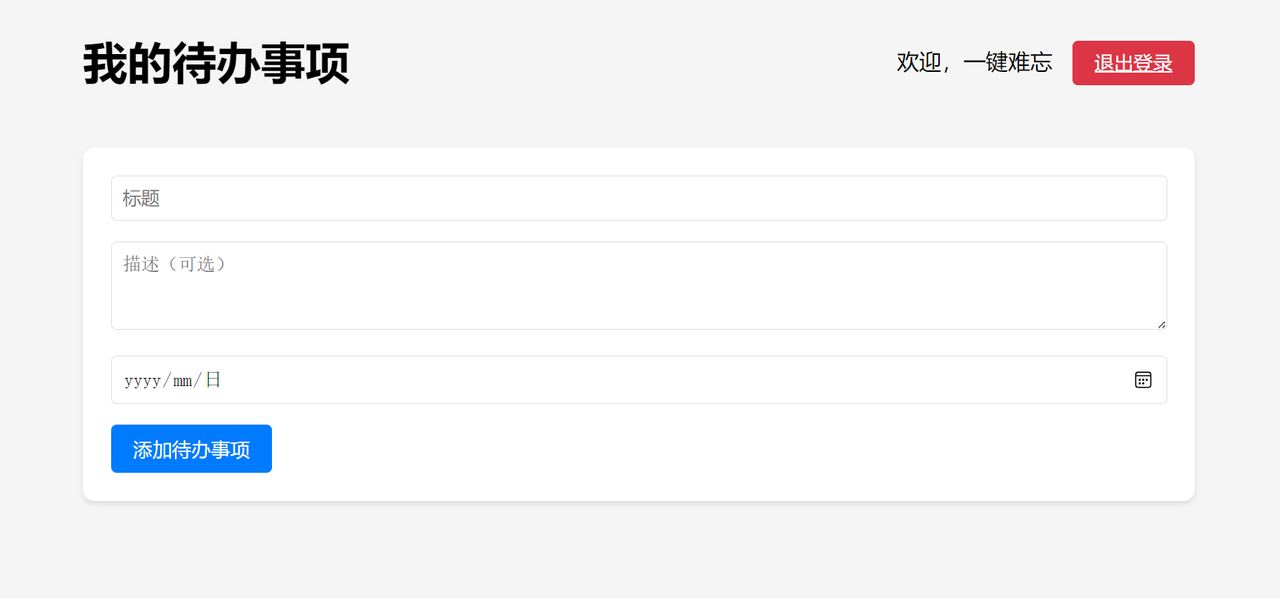The height and width of the screenshot is (598, 1280).
Task: Open the calendar picker icon
Action: (1143, 380)
